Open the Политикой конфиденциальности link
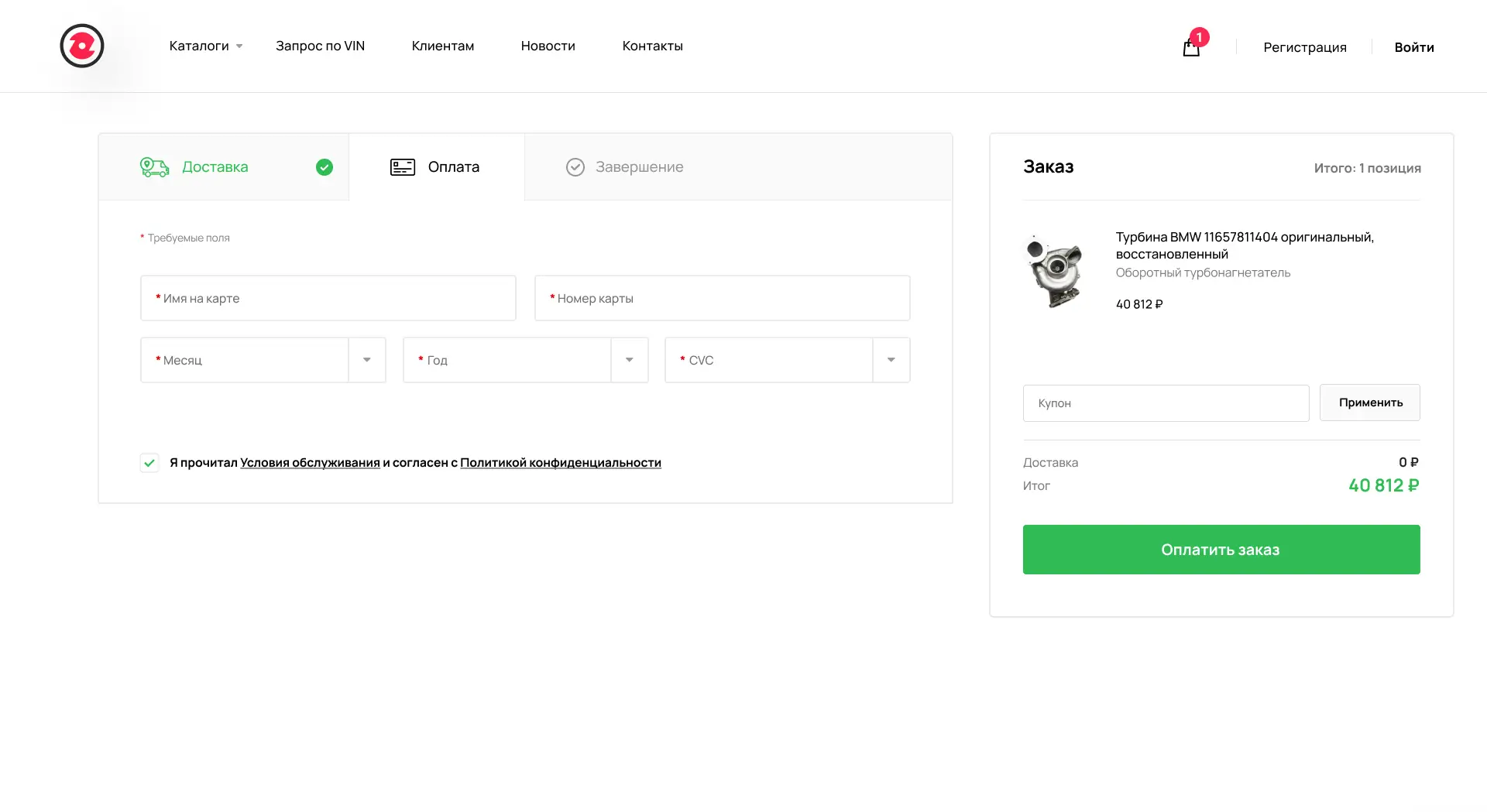 [561, 463]
